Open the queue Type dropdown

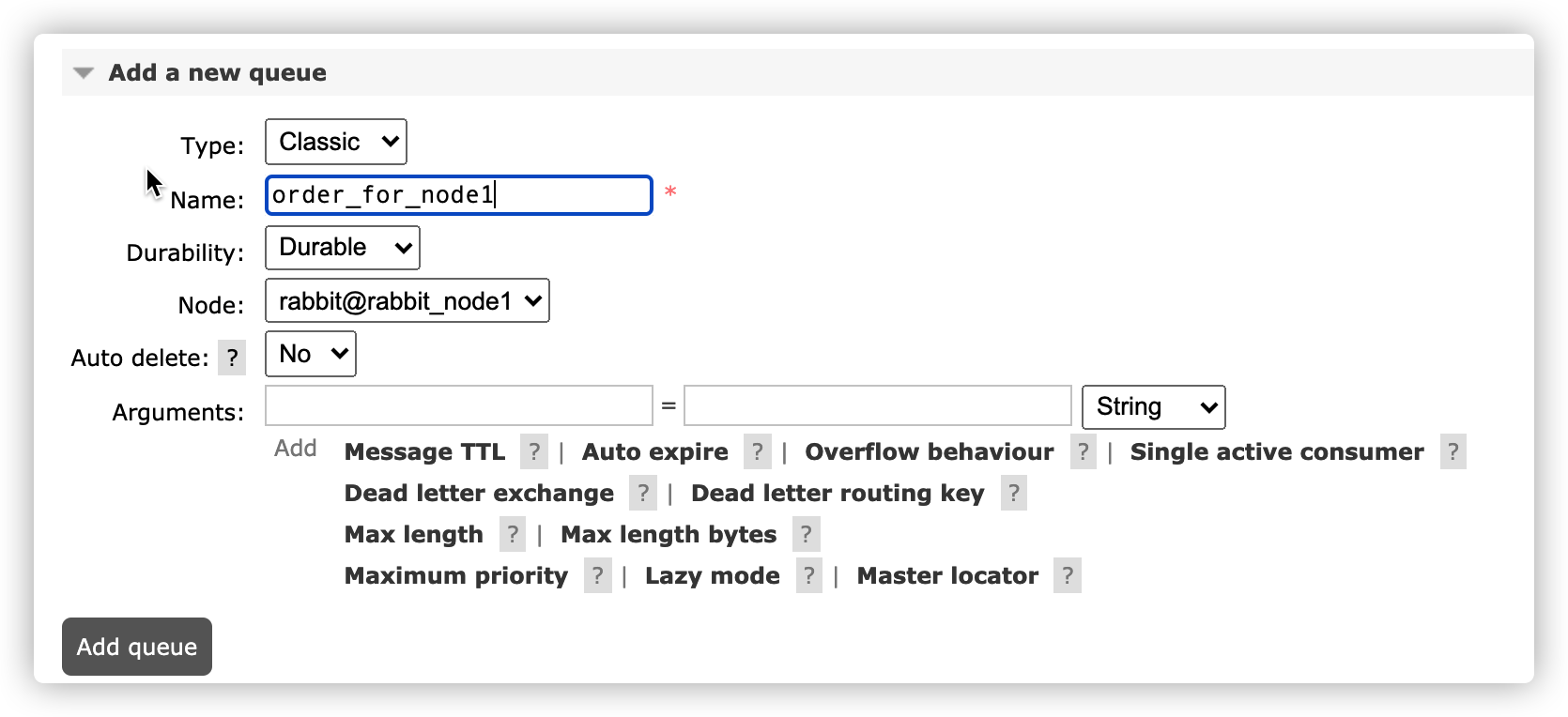pyautogui.click(x=335, y=142)
